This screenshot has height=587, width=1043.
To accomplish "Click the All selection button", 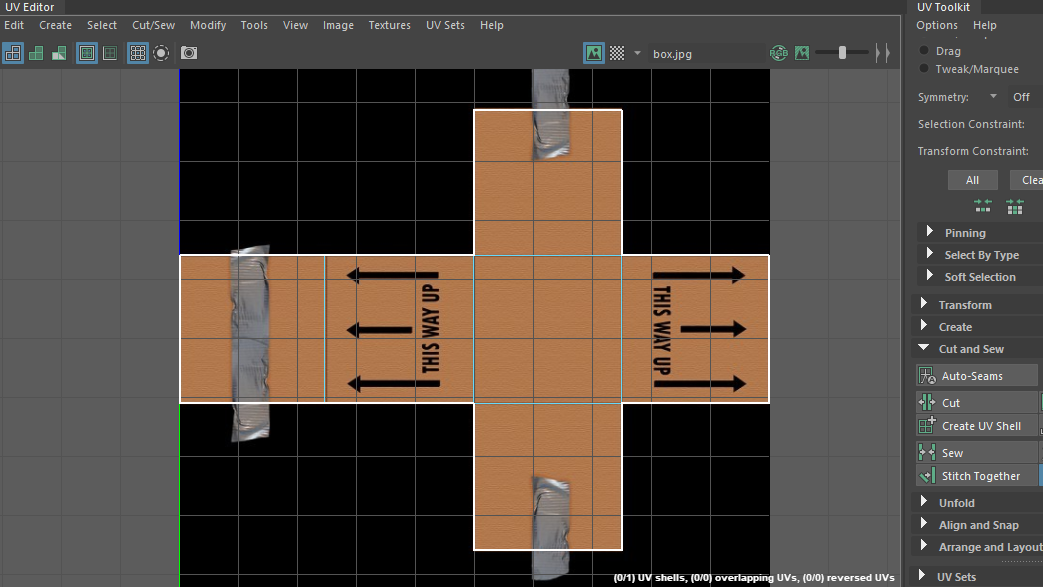I will 972,181.
